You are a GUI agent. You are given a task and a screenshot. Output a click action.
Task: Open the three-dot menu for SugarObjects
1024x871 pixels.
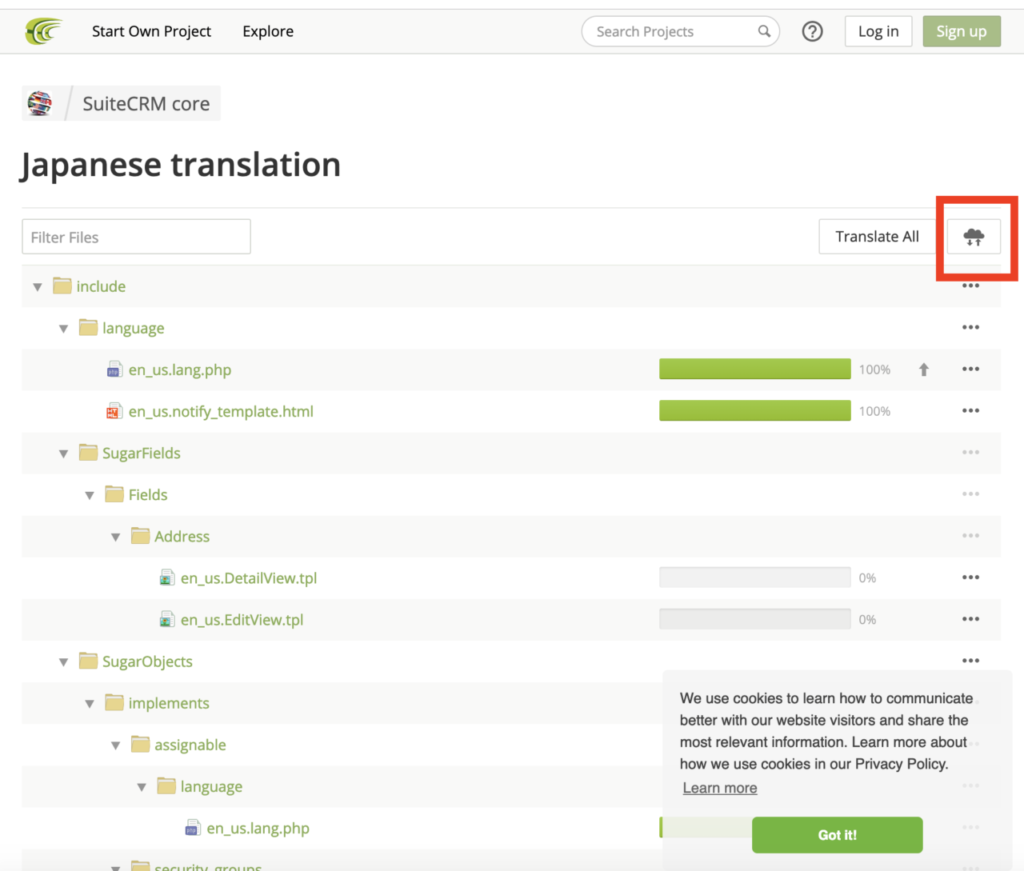970,661
